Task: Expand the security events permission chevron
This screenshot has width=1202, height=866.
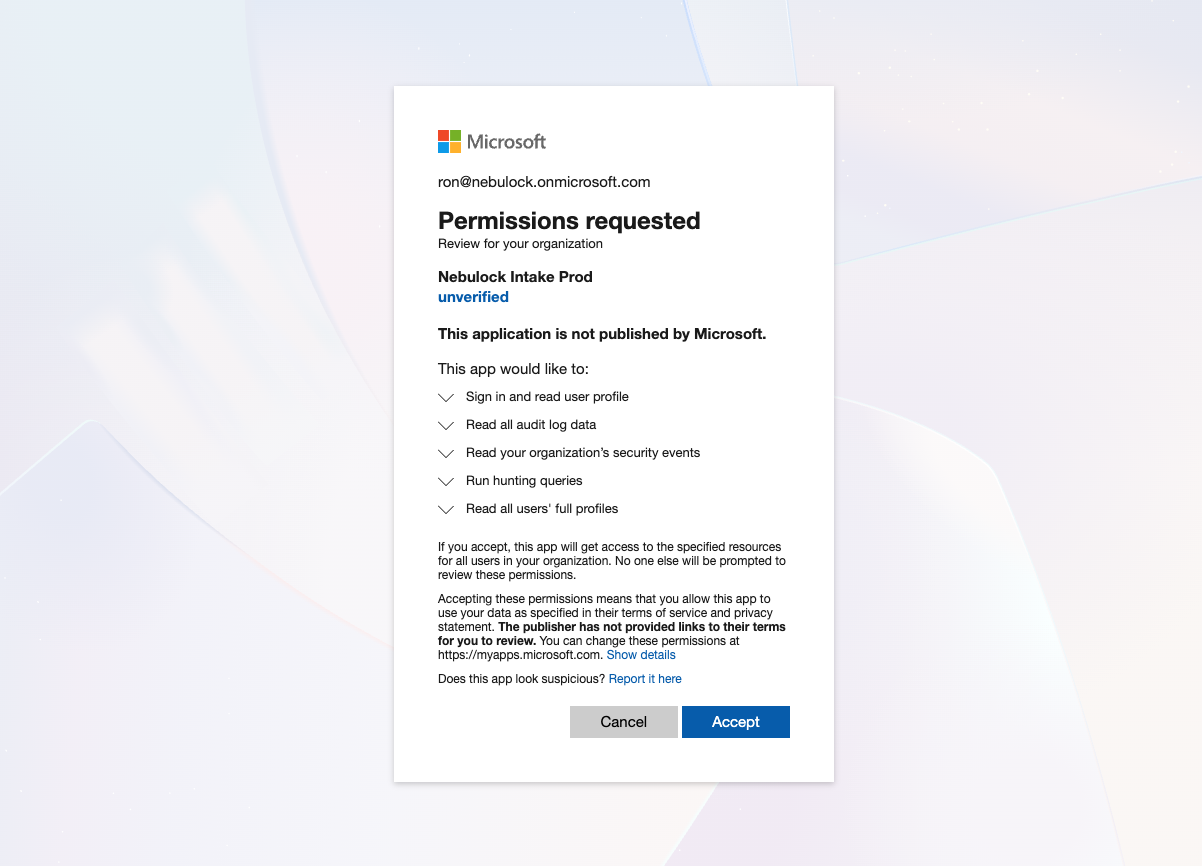Action: click(446, 453)
